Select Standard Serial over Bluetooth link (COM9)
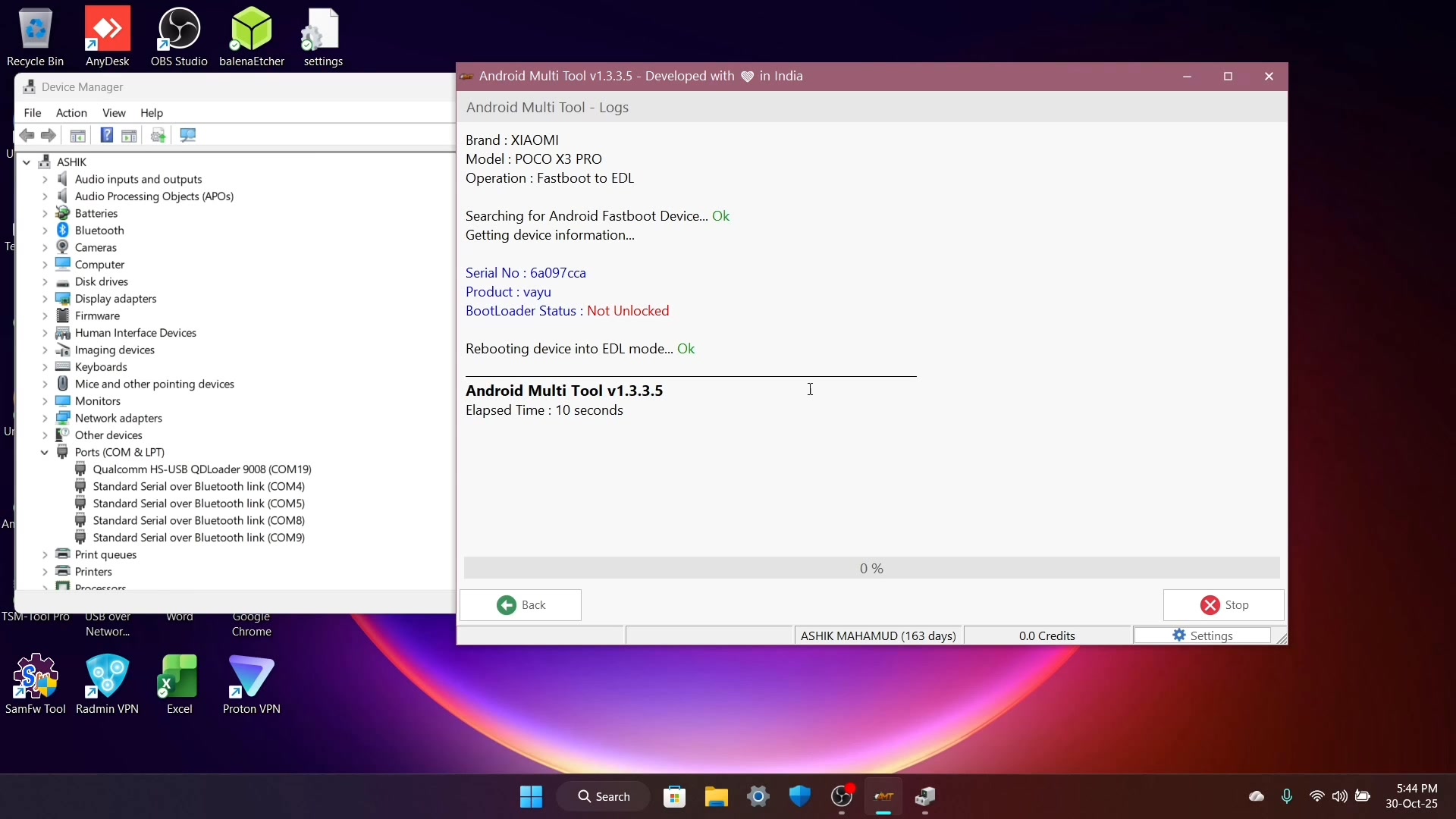Image resolution: width=1456 pixels, height=819 pixels. click(199, 538)
